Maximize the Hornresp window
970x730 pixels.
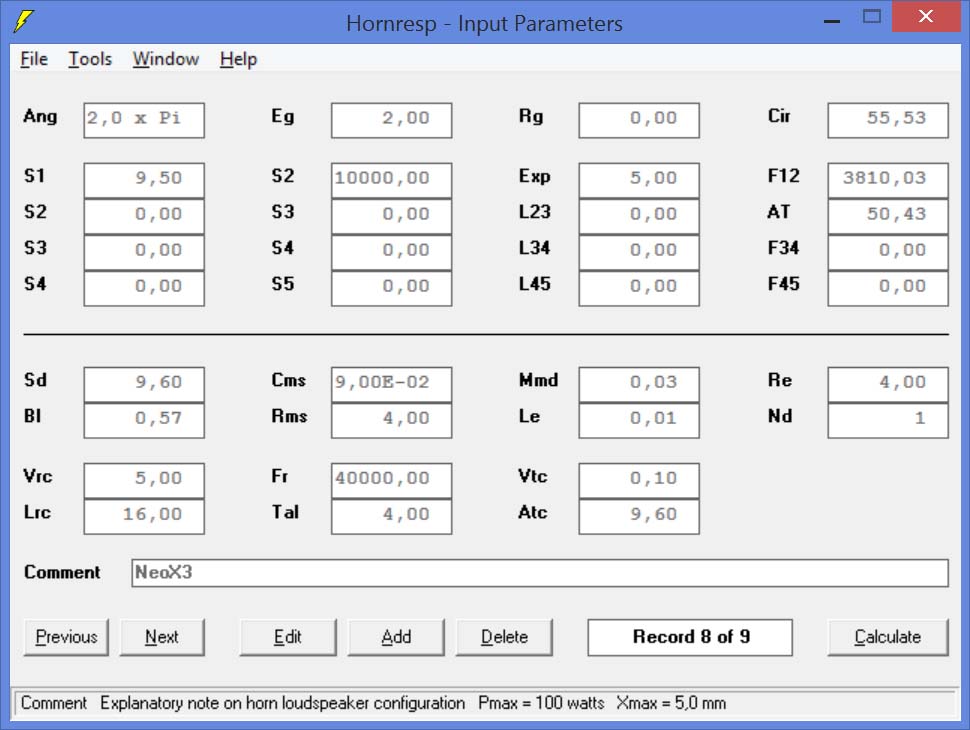(872, 17)
